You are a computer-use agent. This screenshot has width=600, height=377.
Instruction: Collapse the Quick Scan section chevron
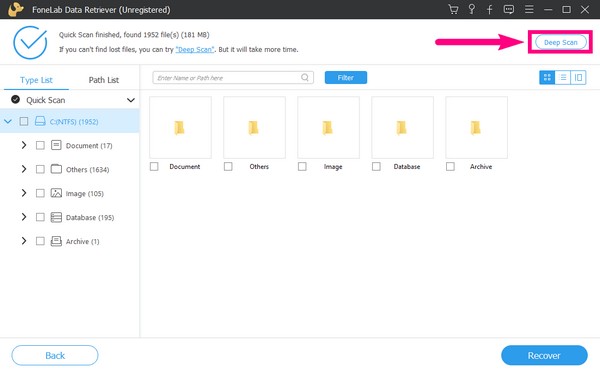131,100
